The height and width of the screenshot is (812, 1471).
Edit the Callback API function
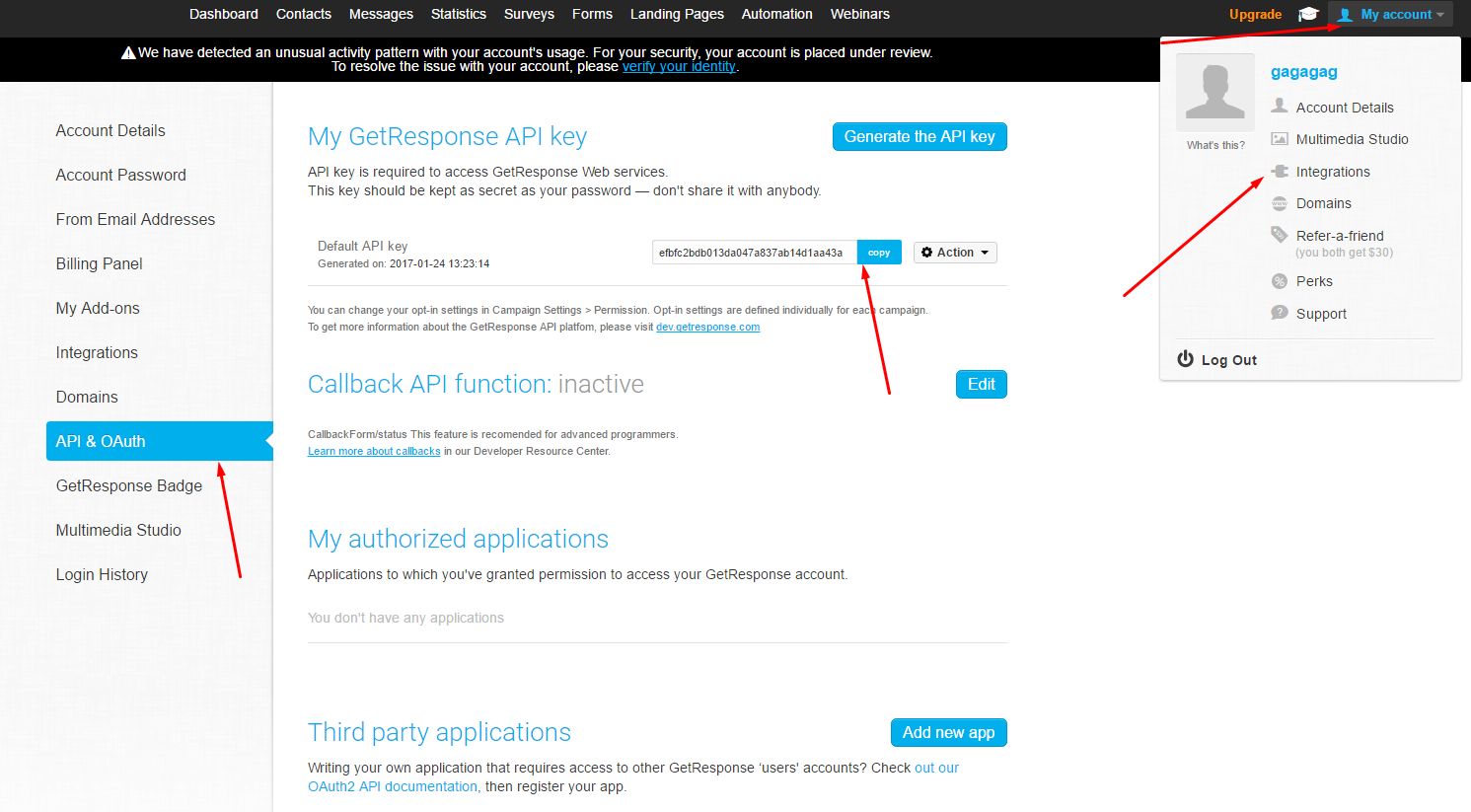[982, 384]
